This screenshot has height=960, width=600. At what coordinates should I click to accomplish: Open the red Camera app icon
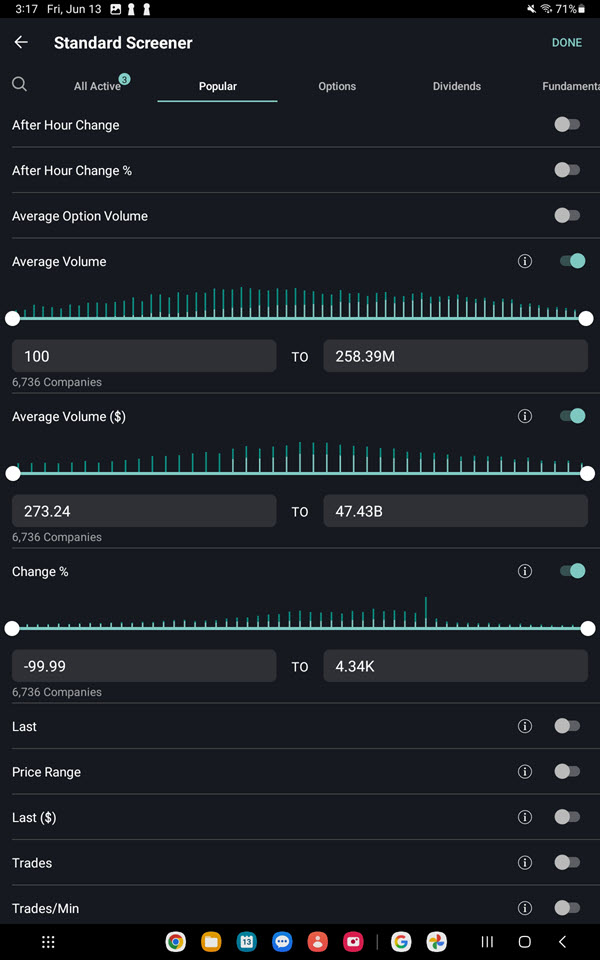pyautogui.click(x=353, y=942)
